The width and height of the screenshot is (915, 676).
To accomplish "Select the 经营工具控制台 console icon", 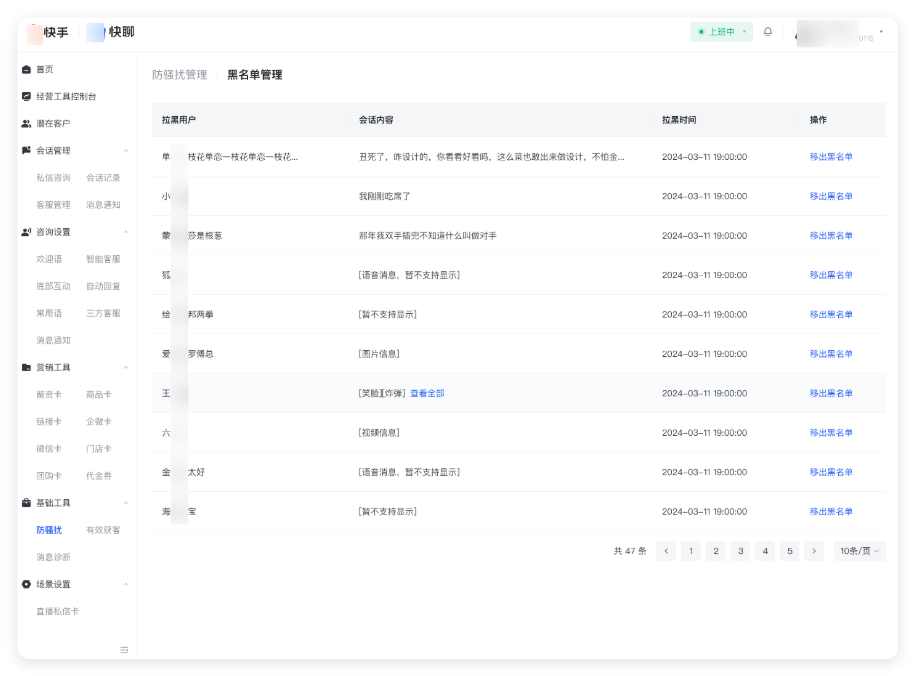I will (24, 96).
